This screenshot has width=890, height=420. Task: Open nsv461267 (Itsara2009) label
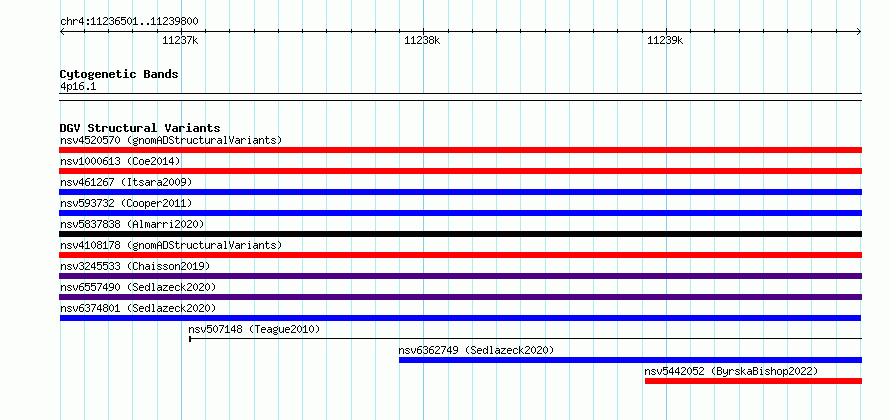tap(126, 182)
